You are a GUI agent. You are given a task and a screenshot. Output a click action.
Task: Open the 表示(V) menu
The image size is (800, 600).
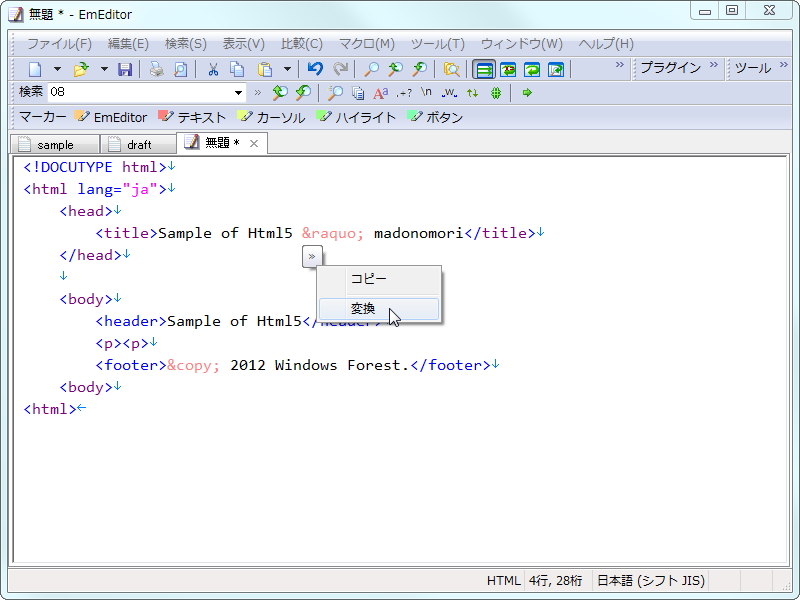tap(243, 44)
